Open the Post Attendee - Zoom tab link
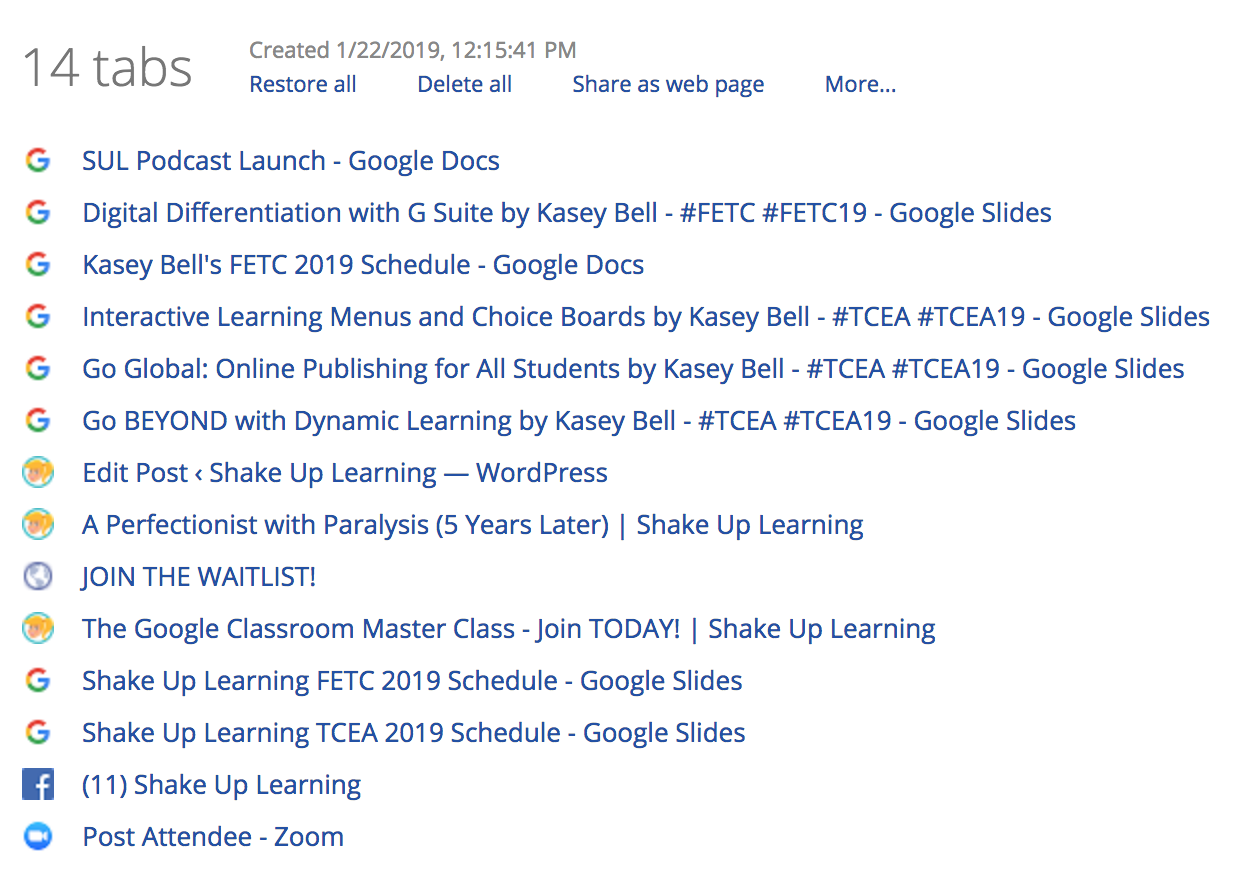1256x884 pixels. point(213,837)
